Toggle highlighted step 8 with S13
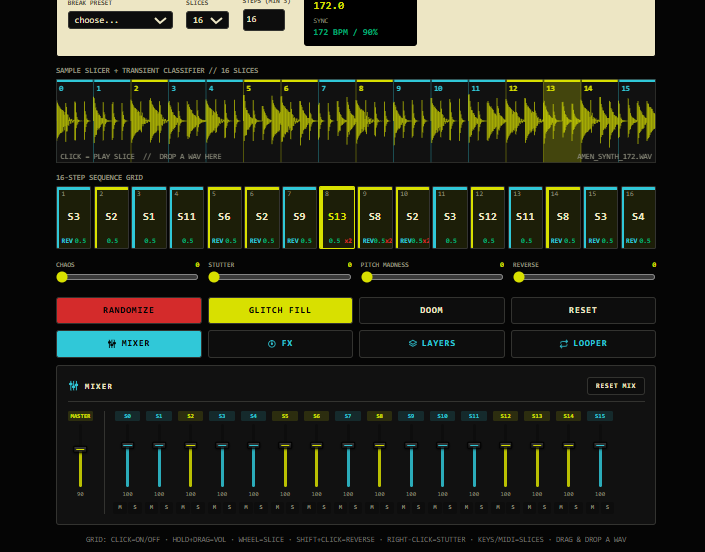This screenshot has width=705, height=552. click(x=337, y=218)
